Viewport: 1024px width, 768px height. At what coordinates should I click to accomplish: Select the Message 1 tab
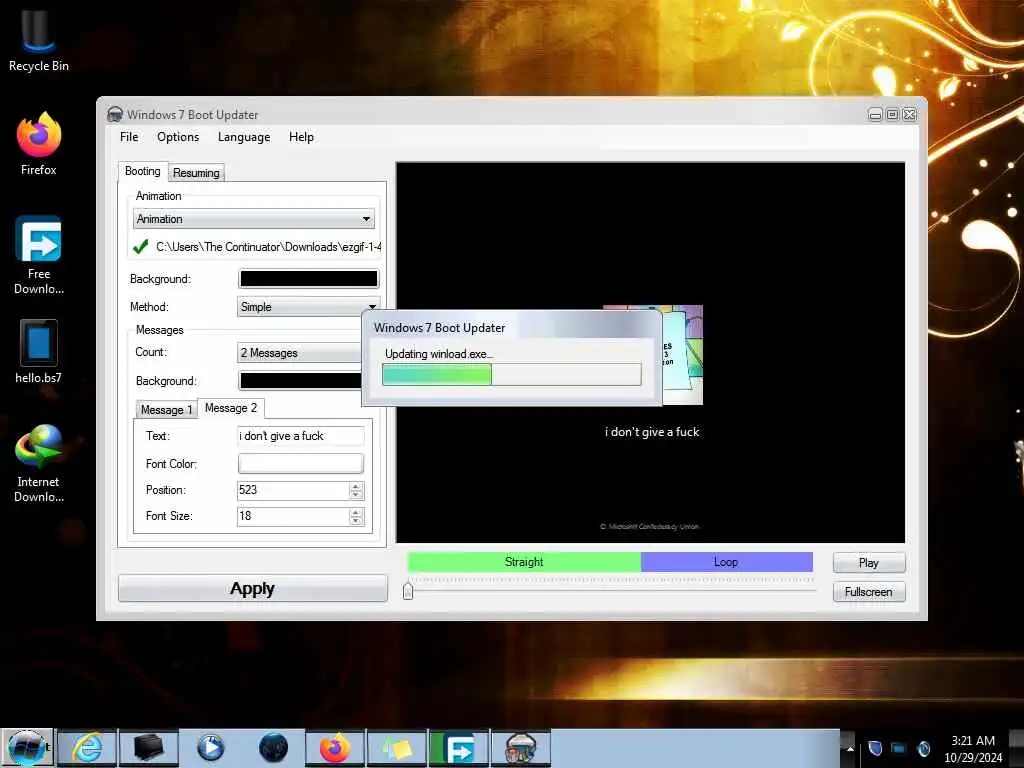(x=167, y=409)
